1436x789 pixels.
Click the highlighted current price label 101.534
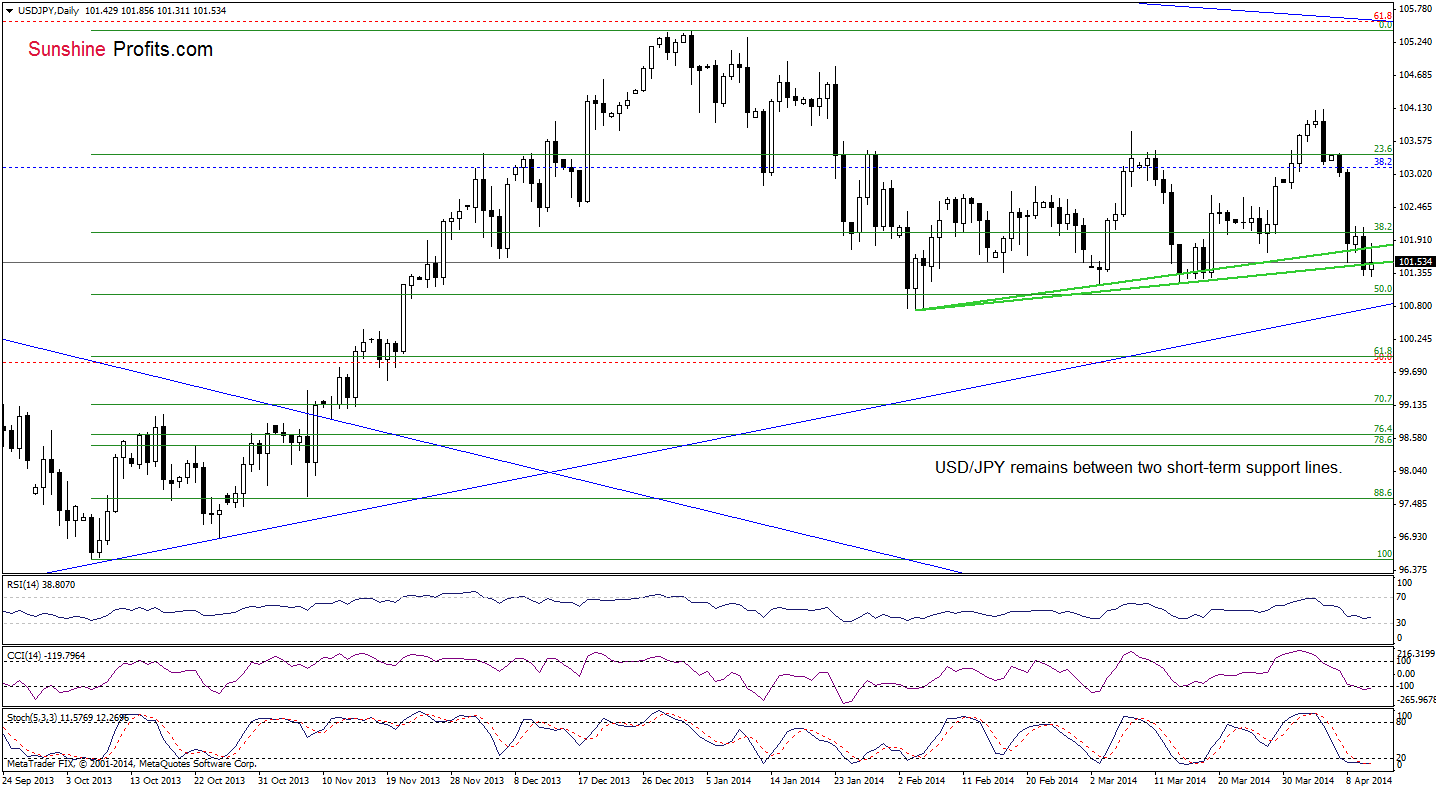pyautogui.click(x=1416, y=262)
